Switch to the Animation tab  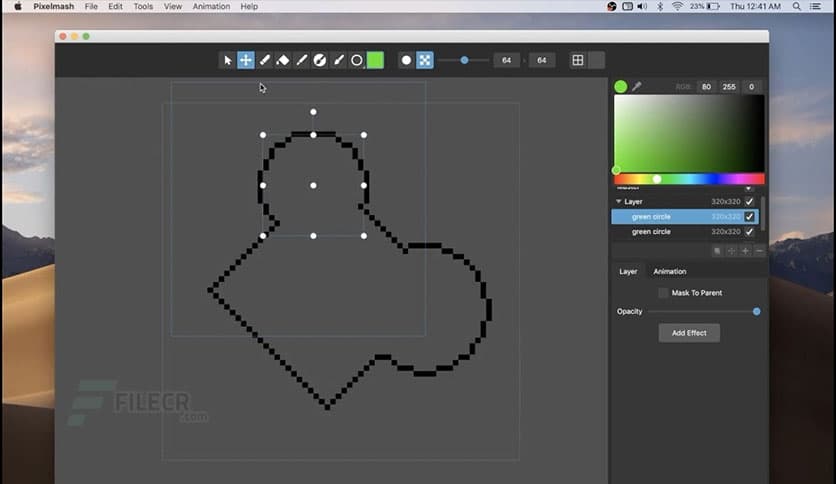(x=669, y=271)
